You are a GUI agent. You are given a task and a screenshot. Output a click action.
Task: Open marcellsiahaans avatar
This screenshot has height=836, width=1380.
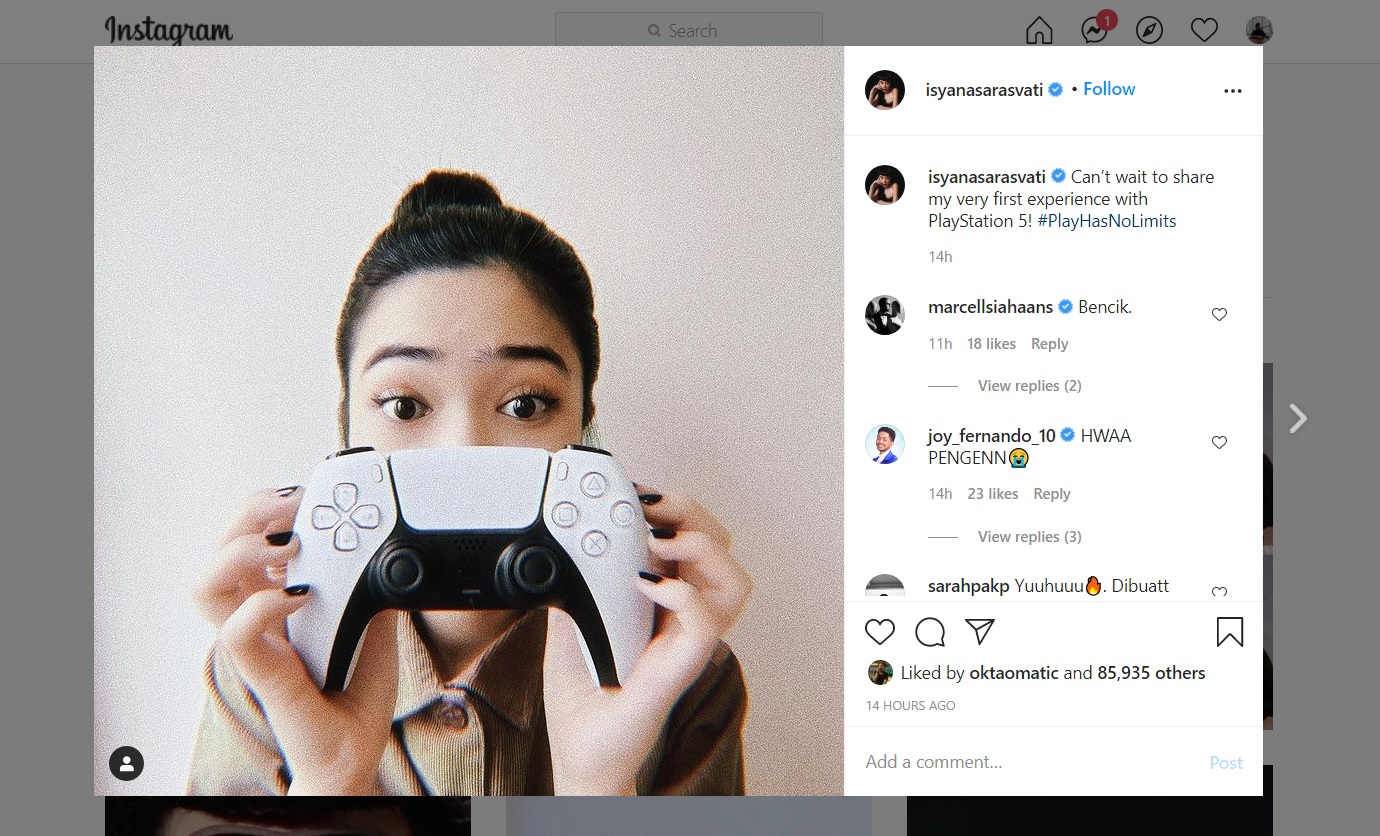(885, 315)
